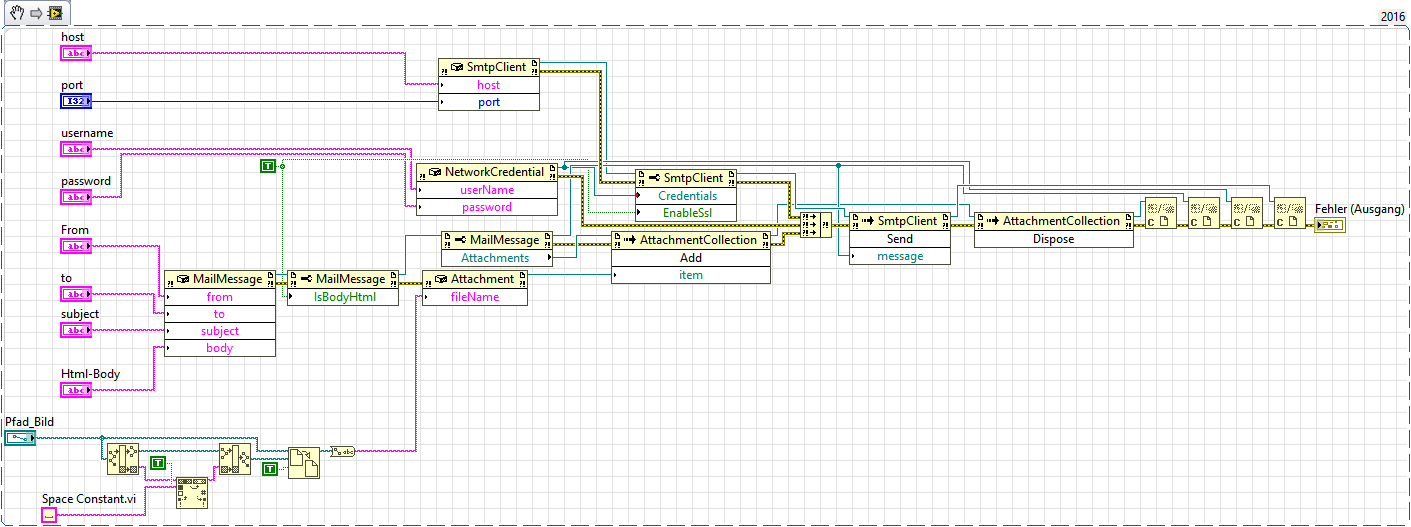The width and height of the screenshot is (1411, 527).
Task: Select the MailMessage Attachments property node header
Action: [497, 240]
